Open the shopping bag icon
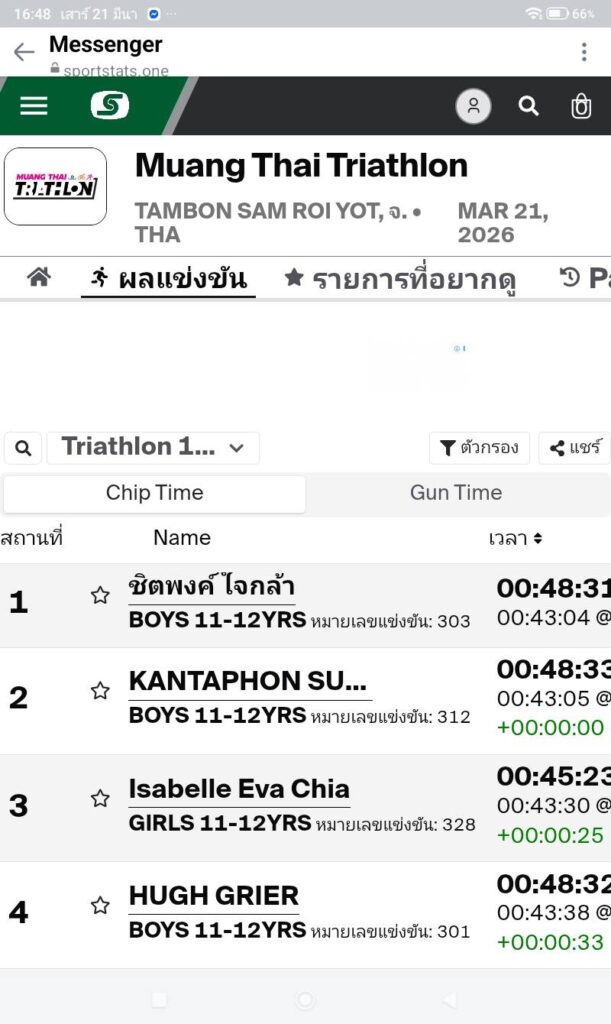Screen dimensions: 611x1024 (581, 106)
